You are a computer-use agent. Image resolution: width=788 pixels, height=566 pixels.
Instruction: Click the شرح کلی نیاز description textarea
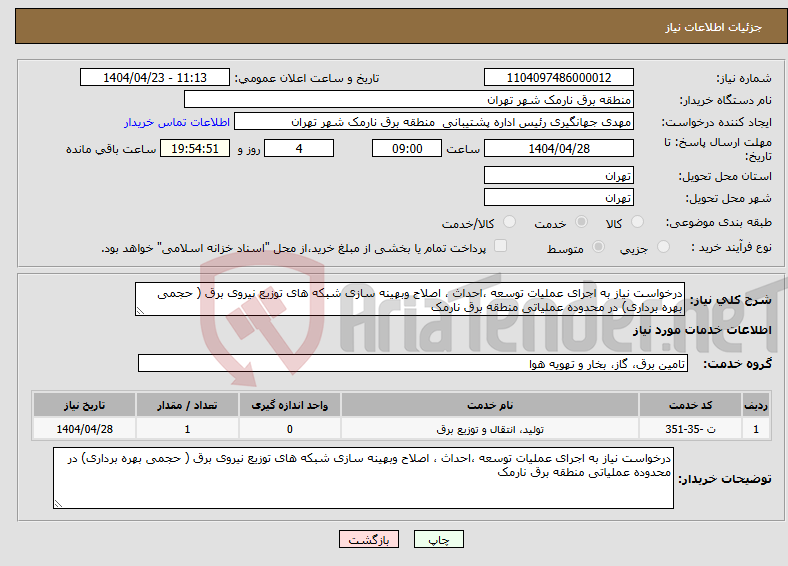coord(410,300)
